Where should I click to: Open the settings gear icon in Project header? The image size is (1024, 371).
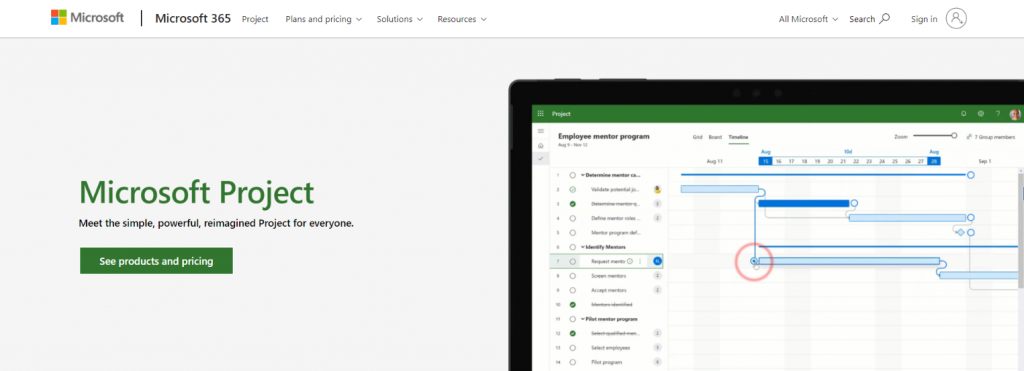point(980,114)
